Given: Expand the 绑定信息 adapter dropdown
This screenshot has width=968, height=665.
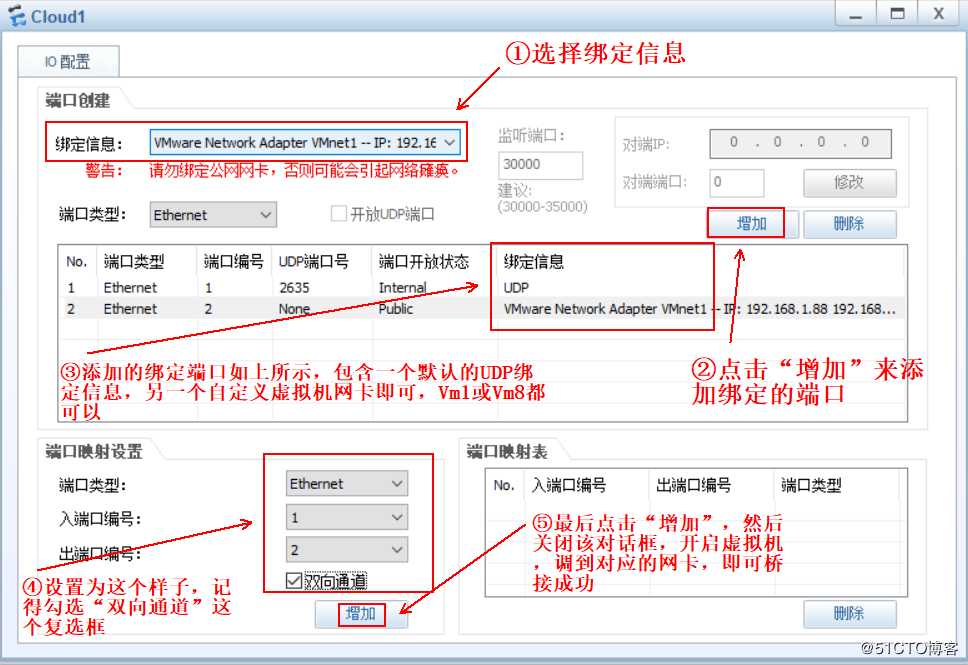Looking at the screenshot, I should (305, 143).
